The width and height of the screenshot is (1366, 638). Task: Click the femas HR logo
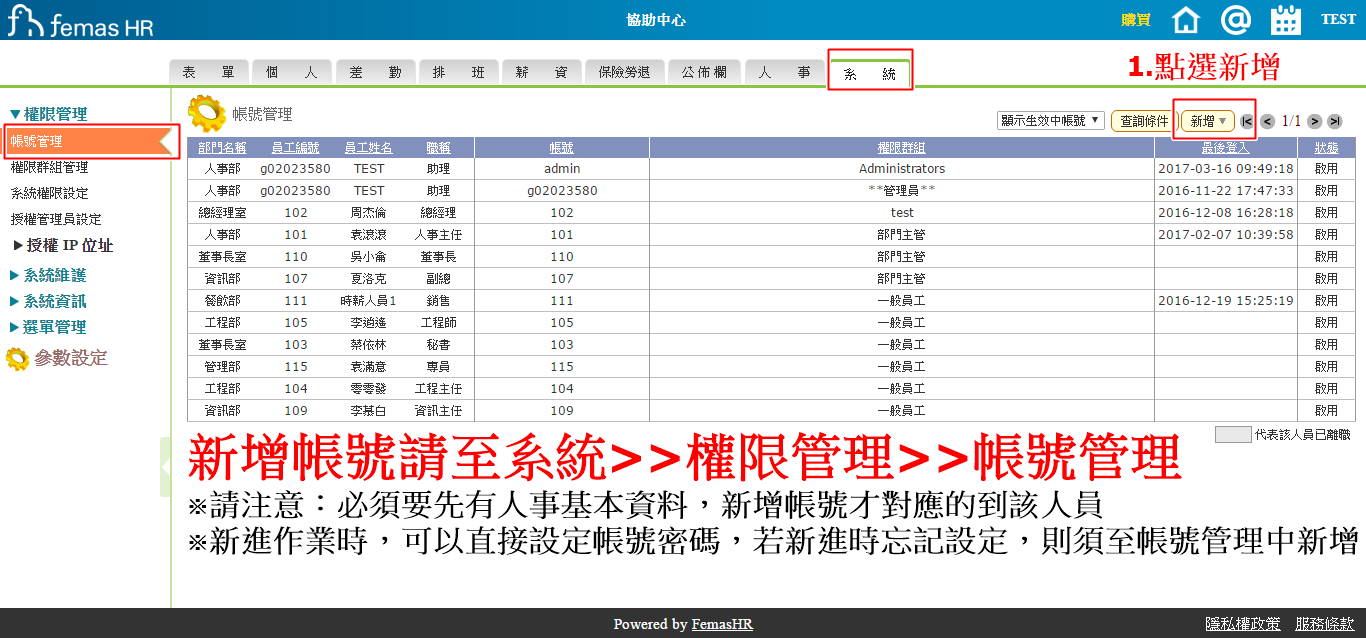pos(81,20)
